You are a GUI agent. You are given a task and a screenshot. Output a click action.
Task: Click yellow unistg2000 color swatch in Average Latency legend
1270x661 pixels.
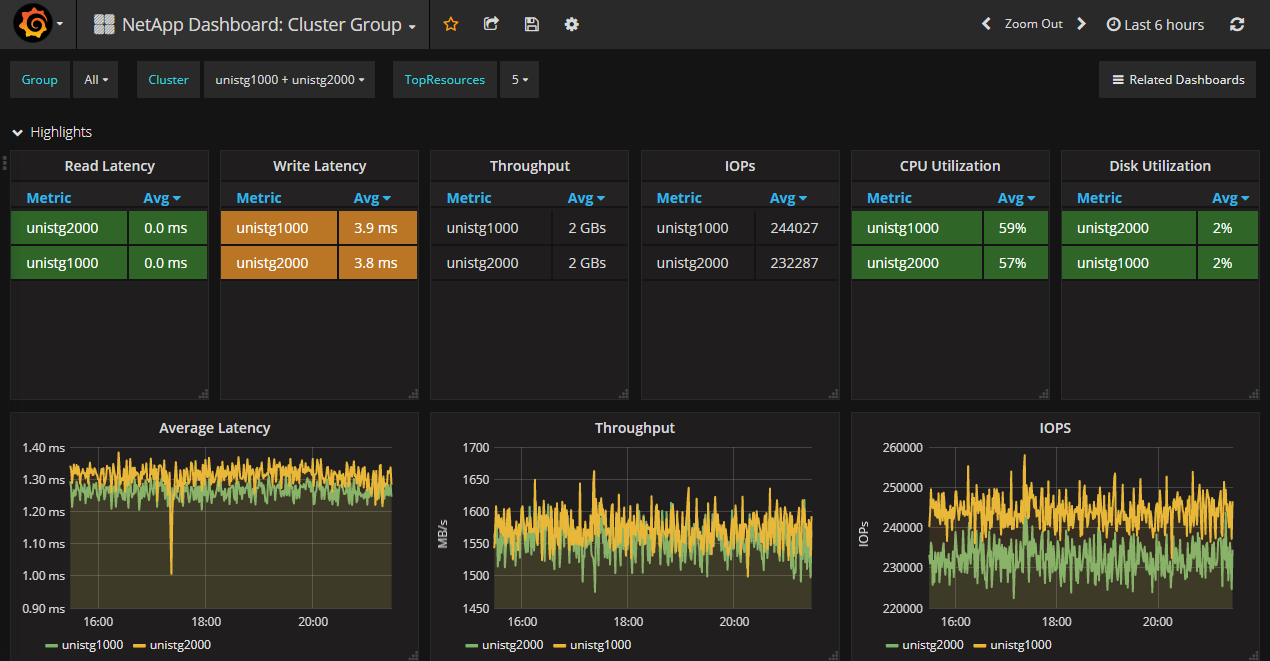[x=139, y=646]
